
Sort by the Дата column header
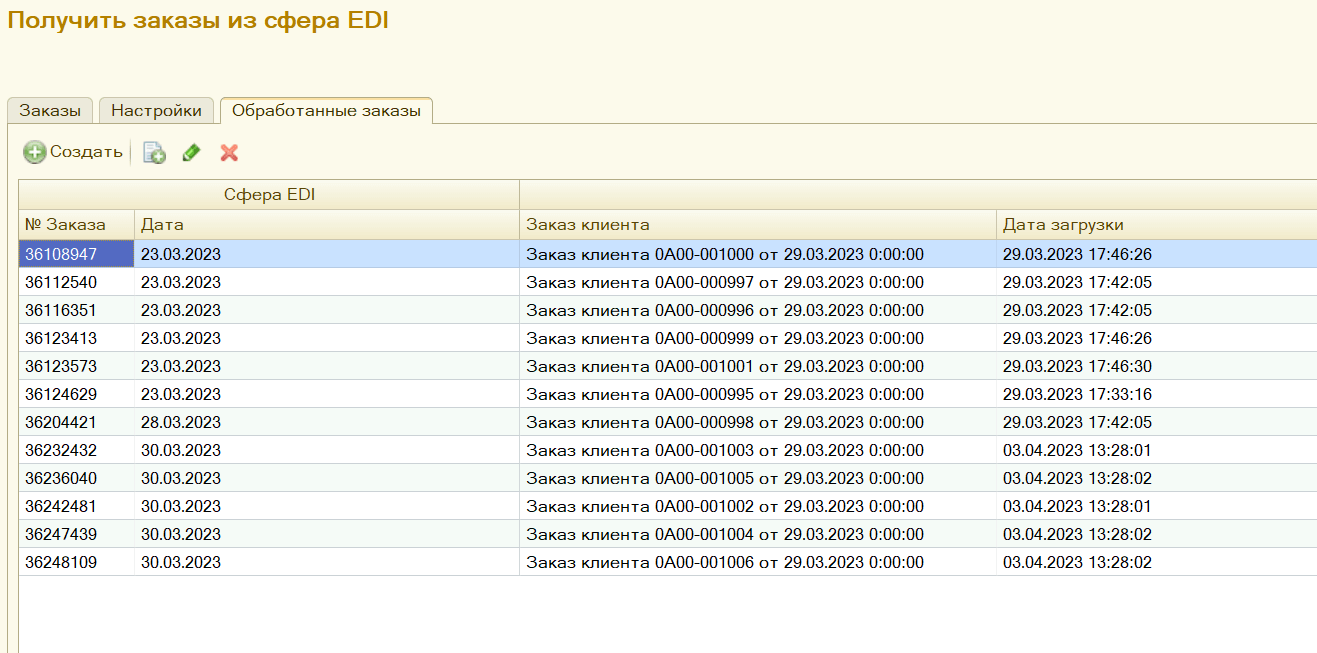(326, 225)
